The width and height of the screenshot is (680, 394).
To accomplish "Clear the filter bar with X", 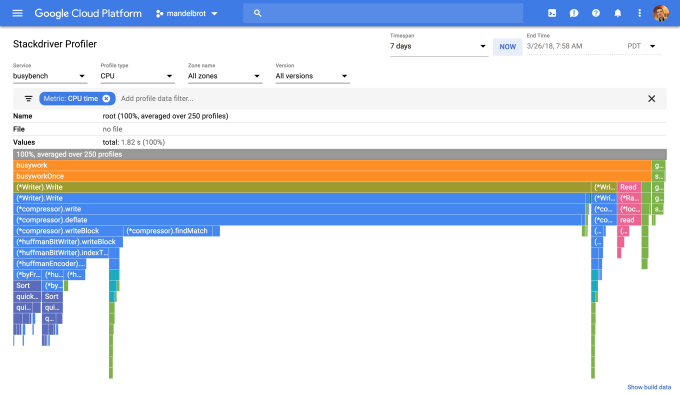I will [651, 99].
